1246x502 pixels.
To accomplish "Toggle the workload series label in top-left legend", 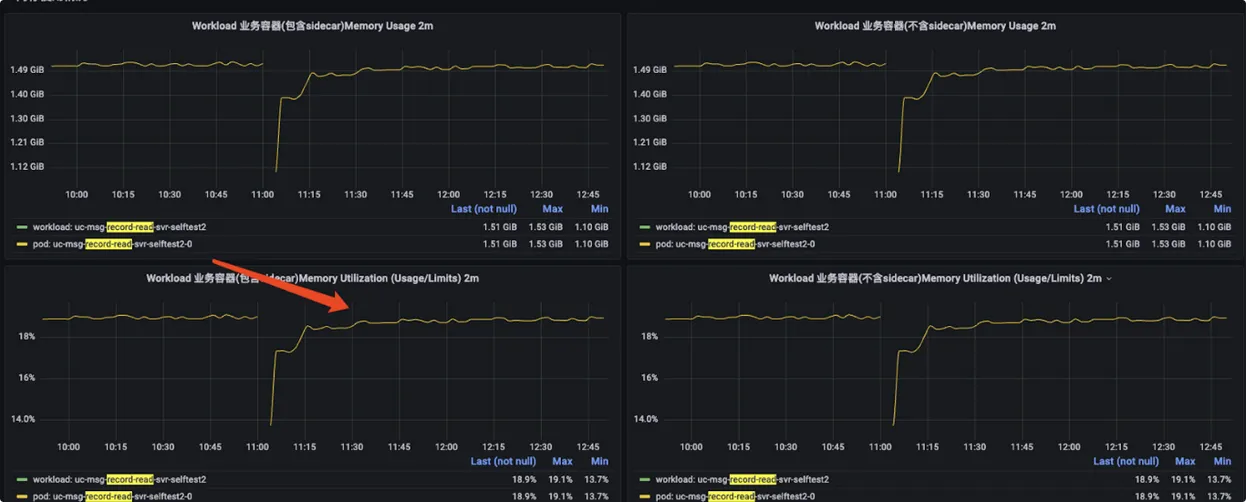I will [119, 227].
